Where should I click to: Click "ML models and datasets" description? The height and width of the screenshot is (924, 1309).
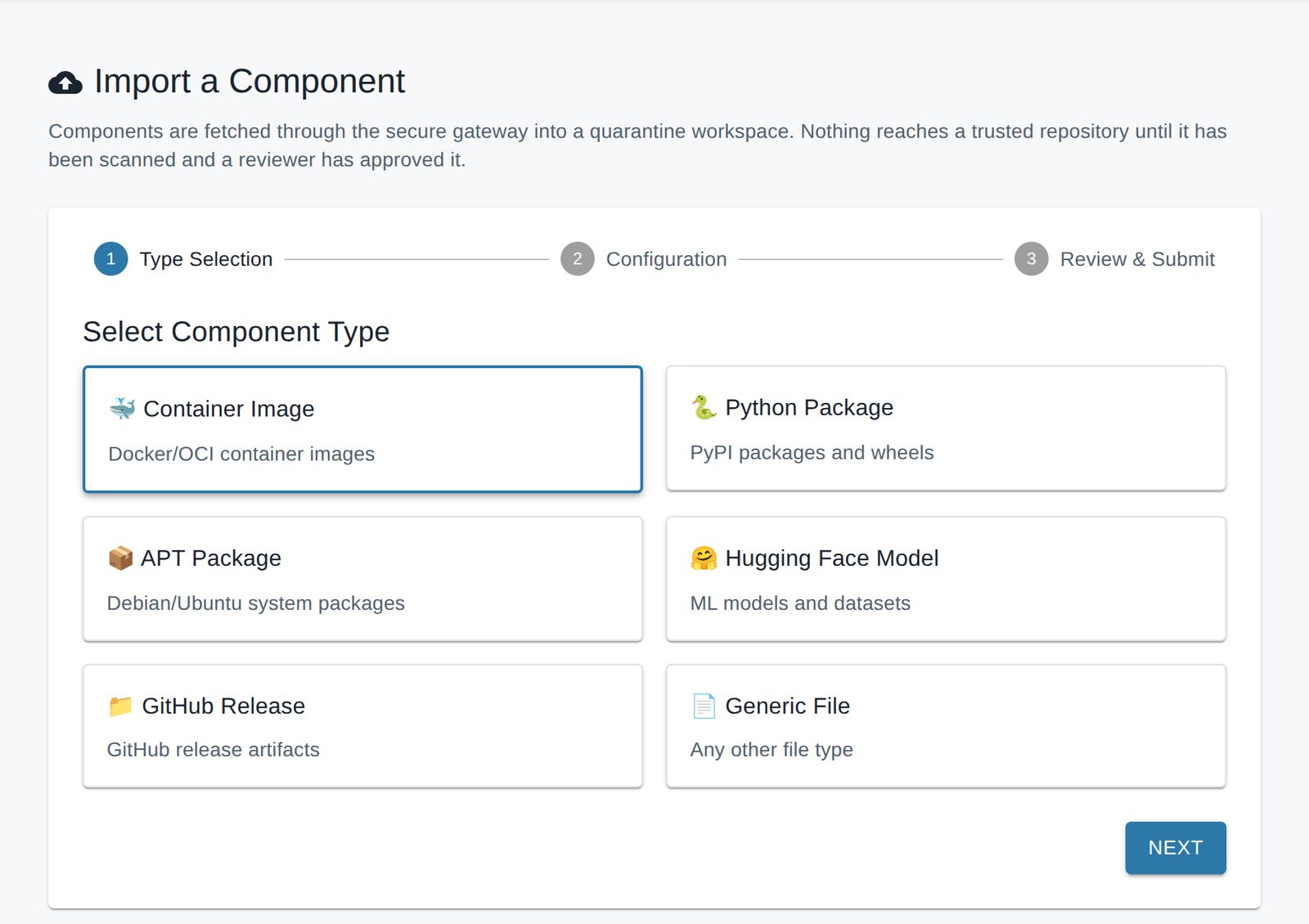point(800,603)
